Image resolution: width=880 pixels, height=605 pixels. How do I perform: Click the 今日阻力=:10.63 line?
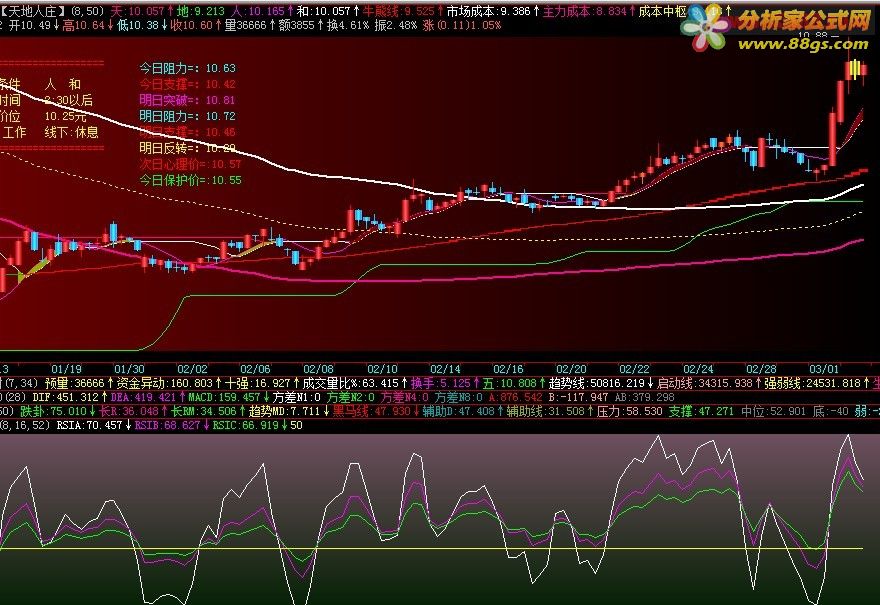(x=187, y=68)
